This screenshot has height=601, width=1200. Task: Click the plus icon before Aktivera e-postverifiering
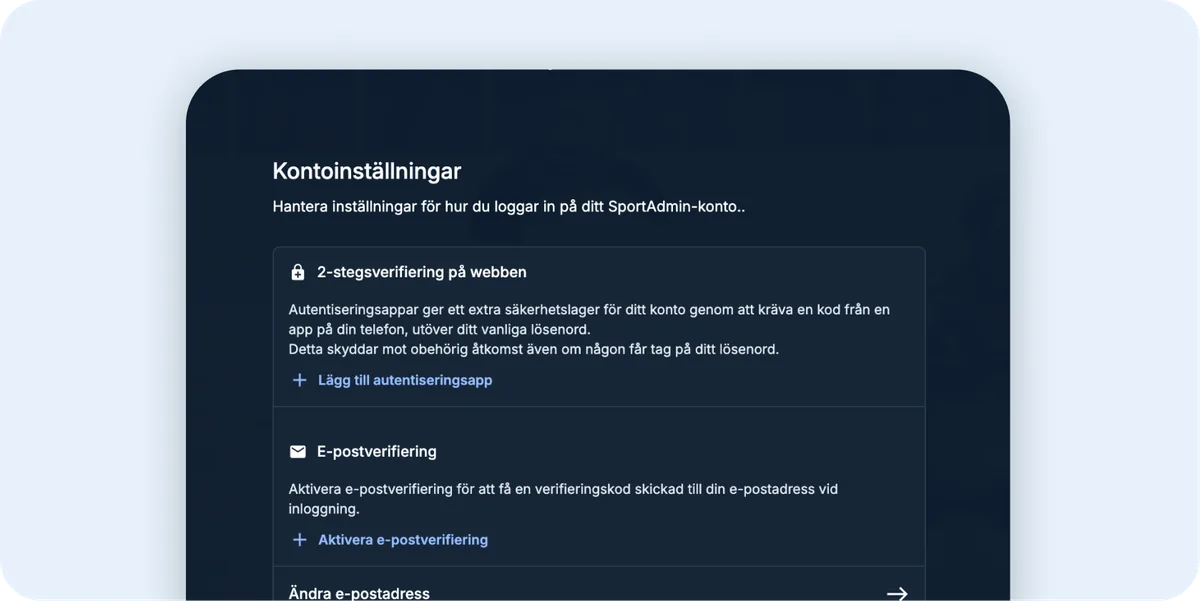click(x=299, y=540)
